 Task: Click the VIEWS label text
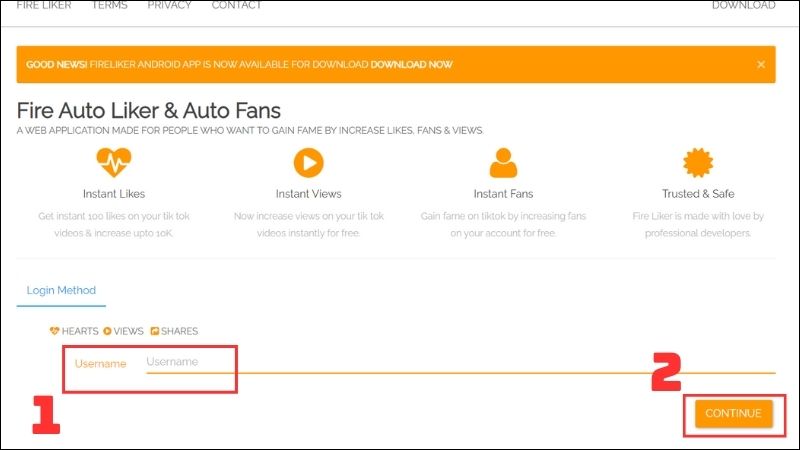pos(128,331)
